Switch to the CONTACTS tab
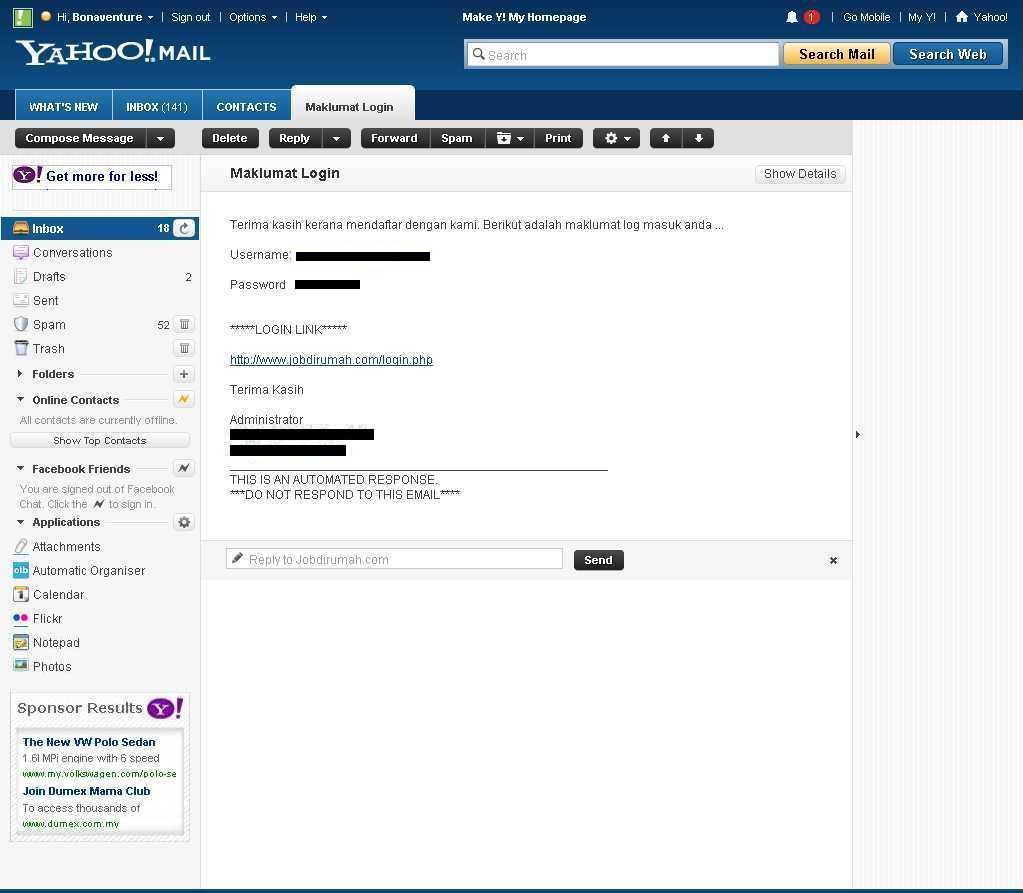Viewport: 1023px width, 893px height. (246, 106)
